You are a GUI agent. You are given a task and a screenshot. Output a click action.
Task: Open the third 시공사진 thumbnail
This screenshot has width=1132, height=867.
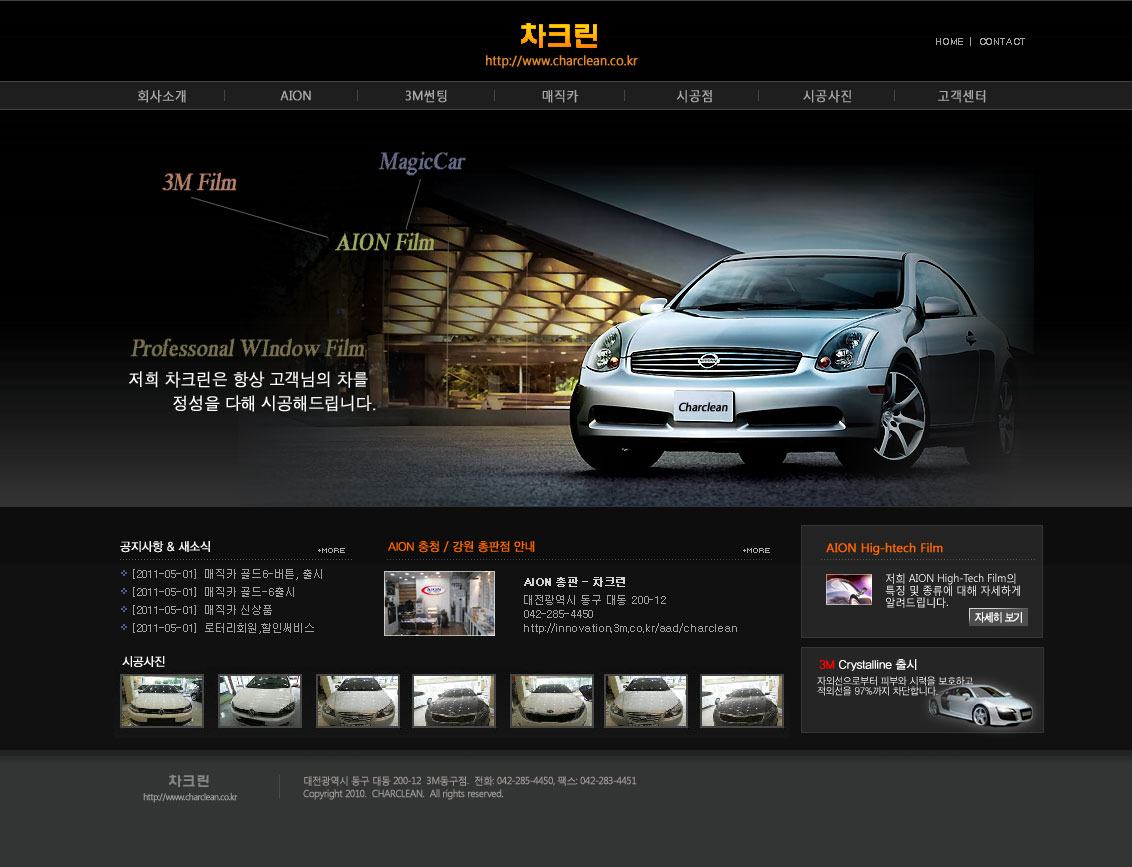click(358, 701)
